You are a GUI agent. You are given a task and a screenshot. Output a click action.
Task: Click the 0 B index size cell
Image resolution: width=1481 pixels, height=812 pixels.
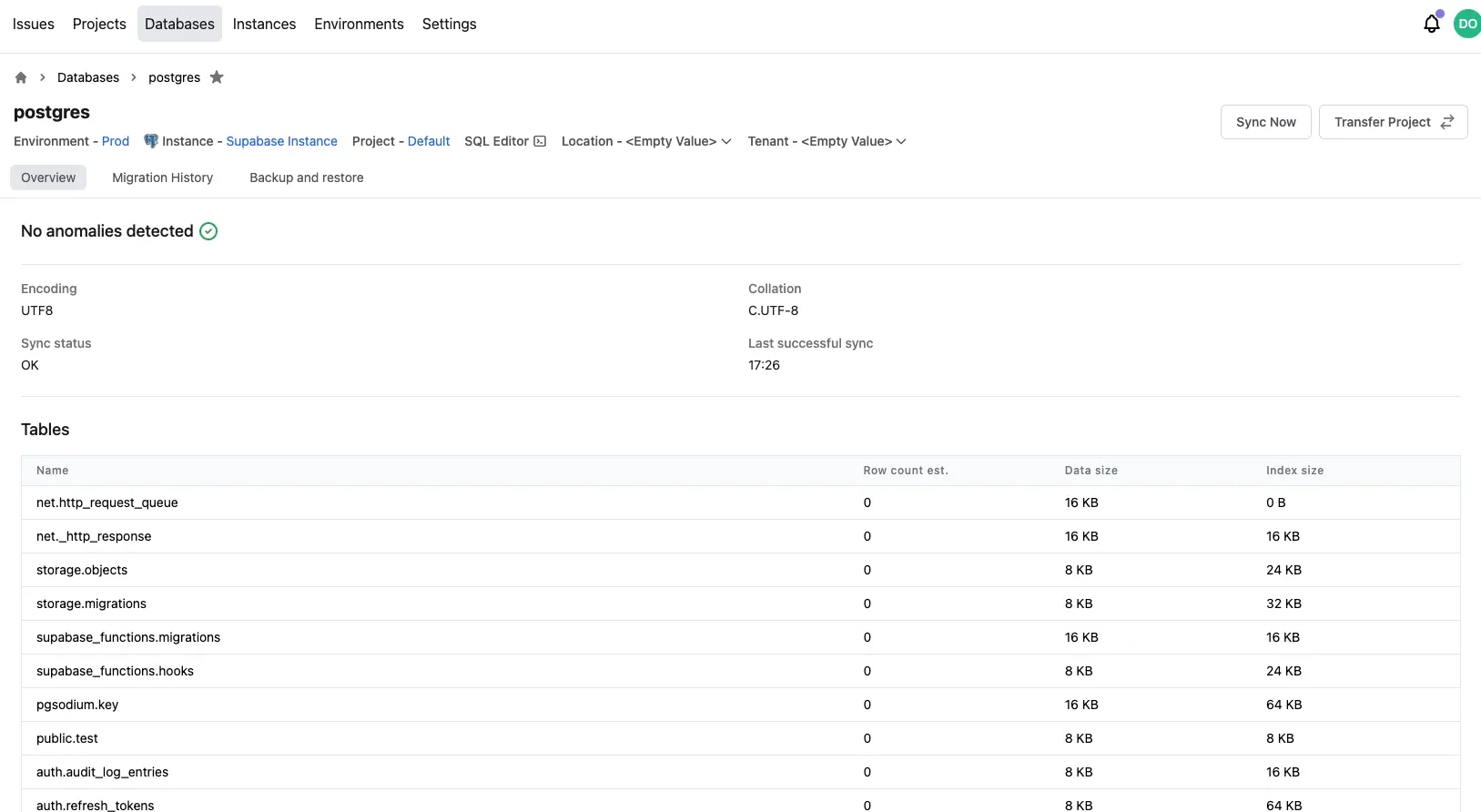click(x=1276, y=502)
